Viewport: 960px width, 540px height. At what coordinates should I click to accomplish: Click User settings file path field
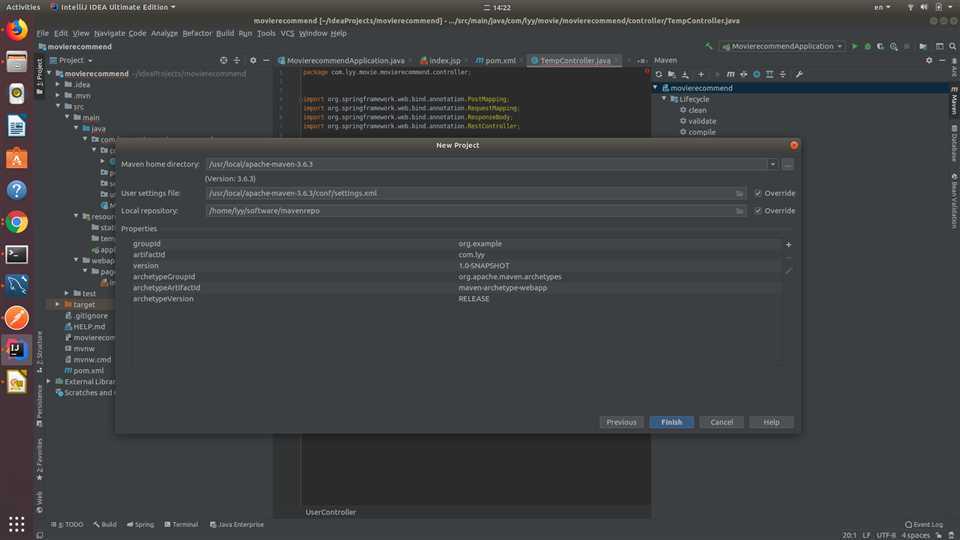[x=476, y=193]
